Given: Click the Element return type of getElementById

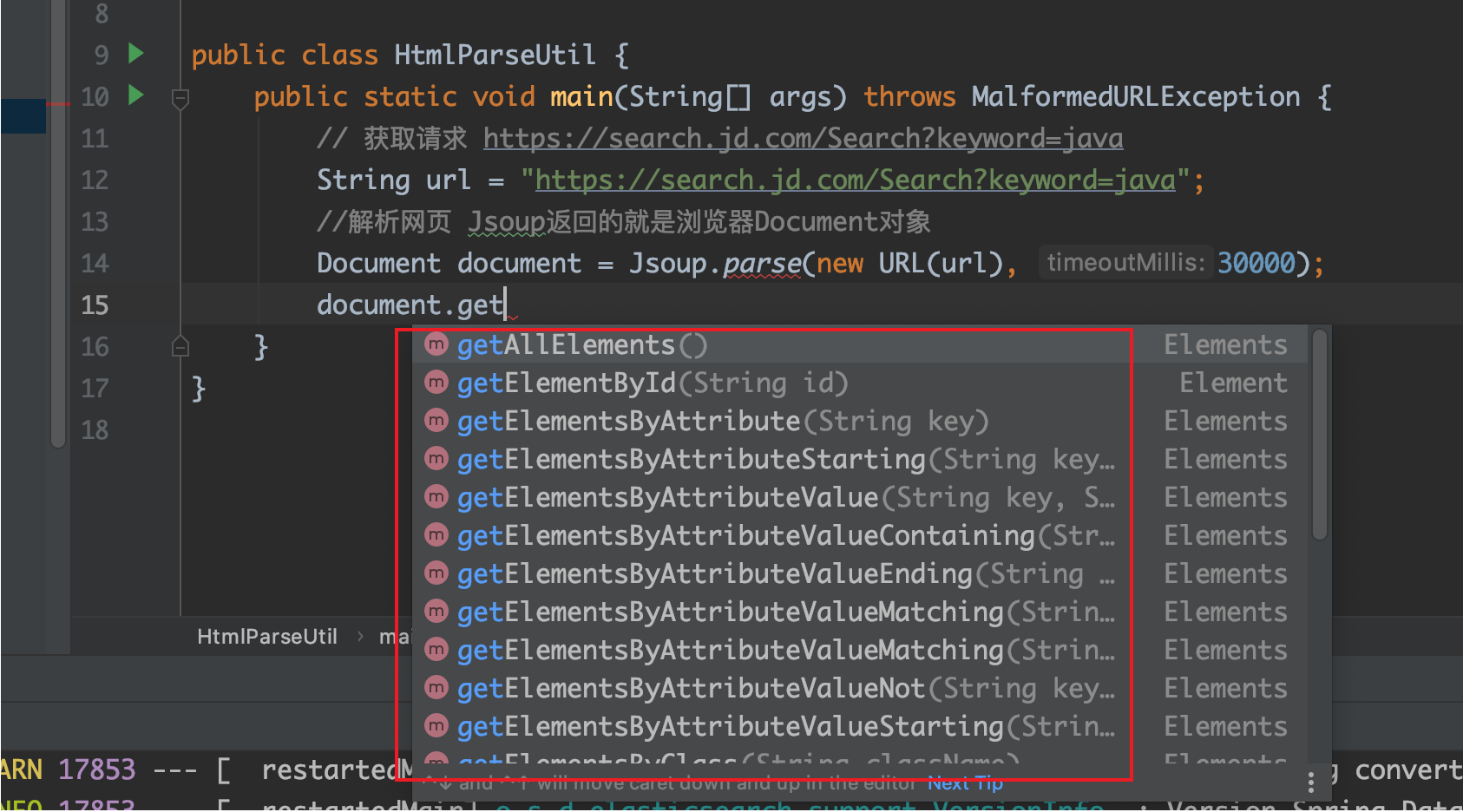Looking at the screenshot, I should 1233,383.
